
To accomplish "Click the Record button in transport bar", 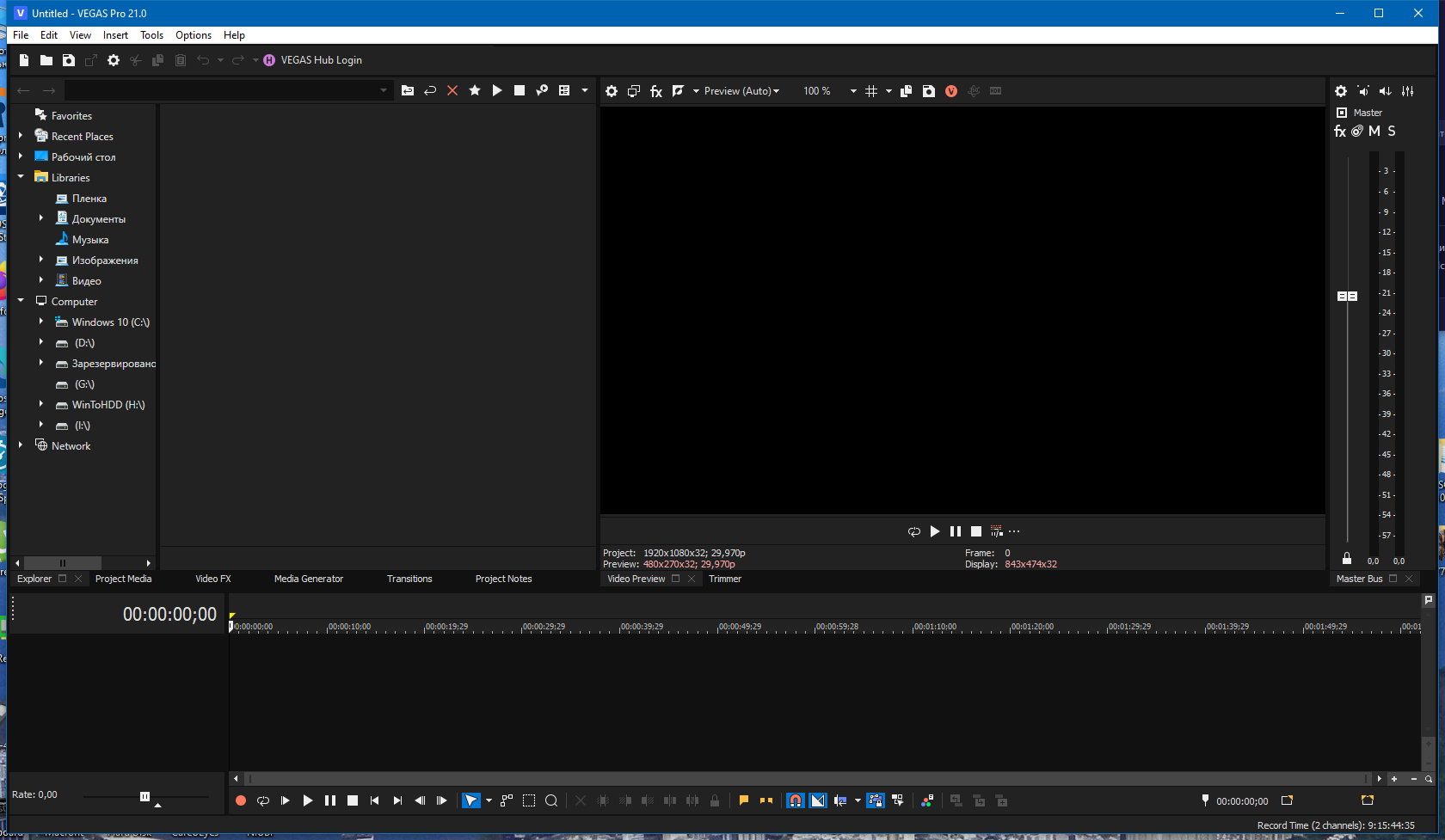I will tap(241, 800).
